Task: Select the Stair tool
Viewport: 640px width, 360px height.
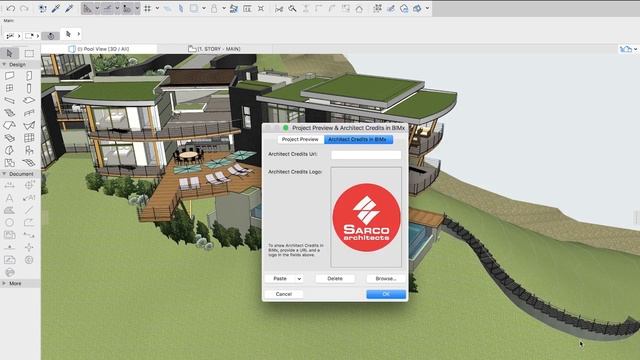Action: (x=9, y=113)
